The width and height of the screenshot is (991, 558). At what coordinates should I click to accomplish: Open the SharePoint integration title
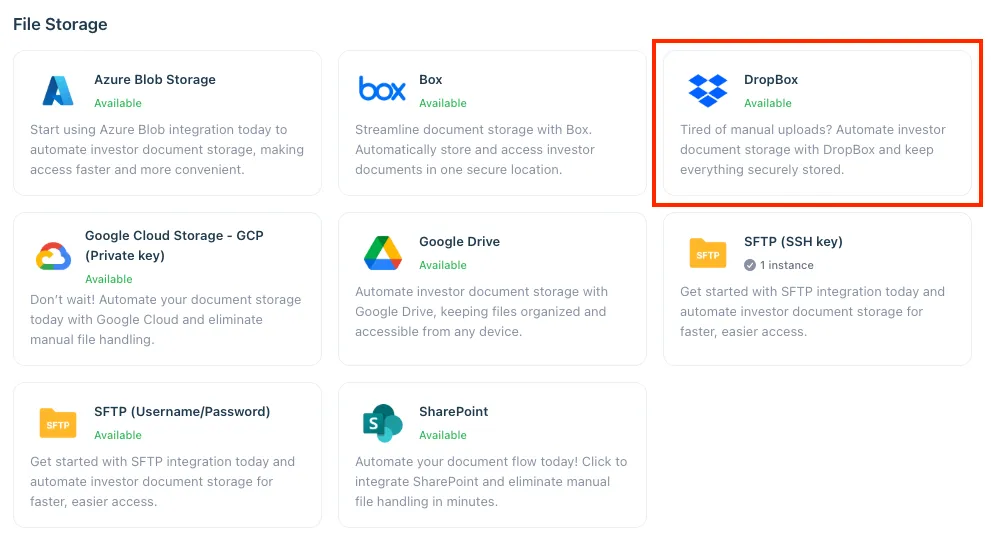[x=453, y=411]
